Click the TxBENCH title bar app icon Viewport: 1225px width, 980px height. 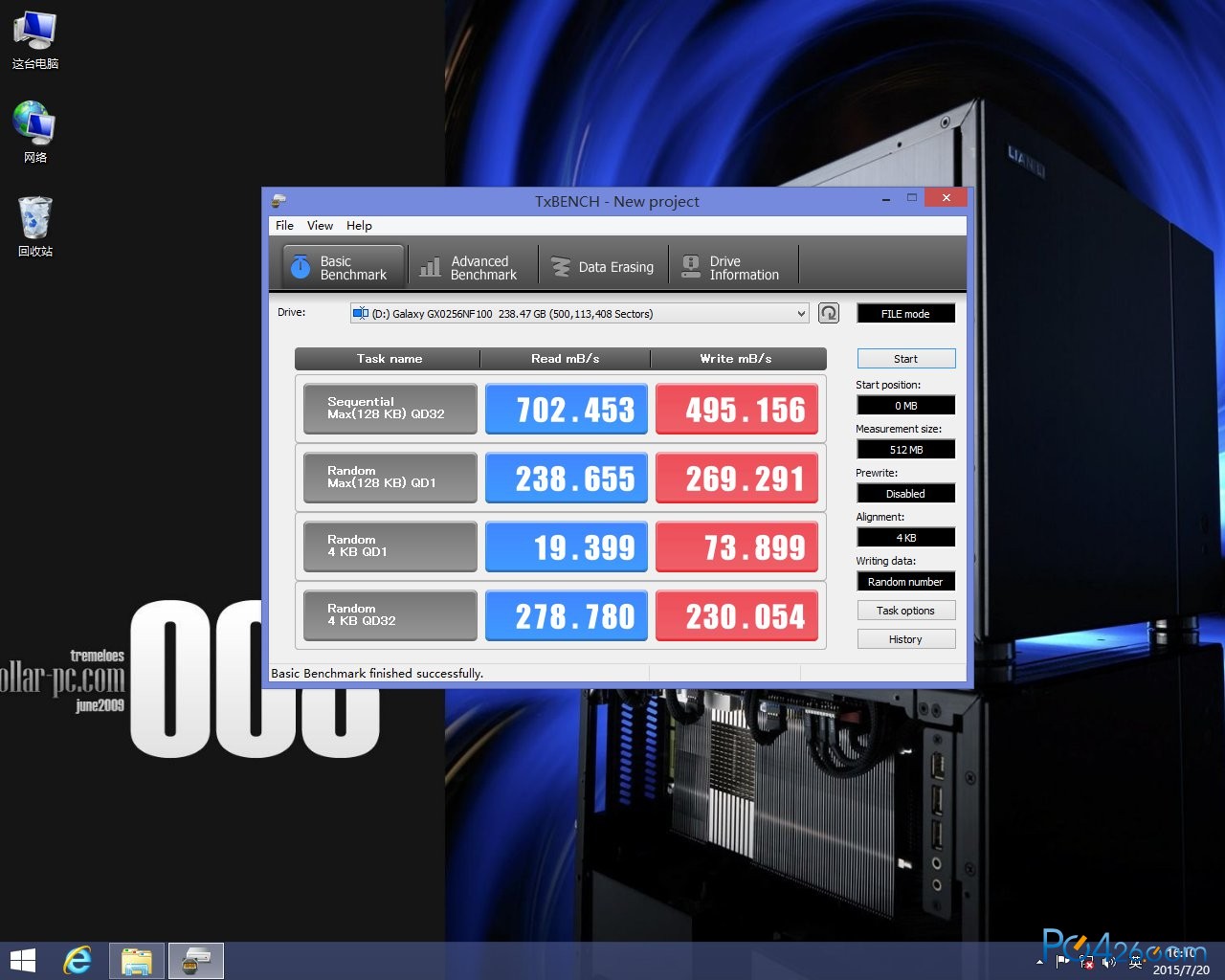click(x=278, y=201)
